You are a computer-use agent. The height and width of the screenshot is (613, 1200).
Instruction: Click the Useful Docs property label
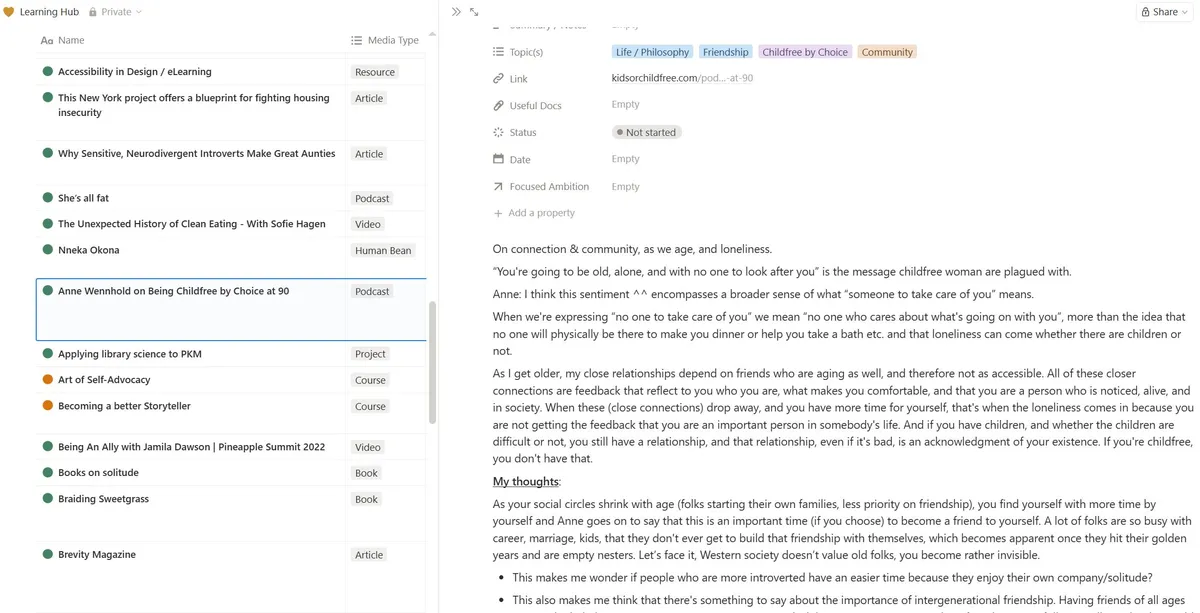point(536,105)
